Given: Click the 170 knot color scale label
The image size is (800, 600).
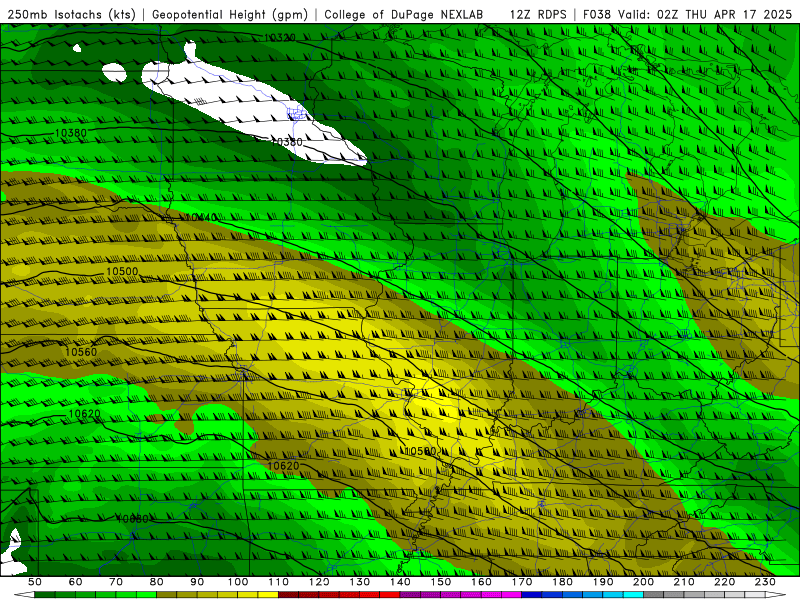Looking at the screenshot, I should 522,582.
